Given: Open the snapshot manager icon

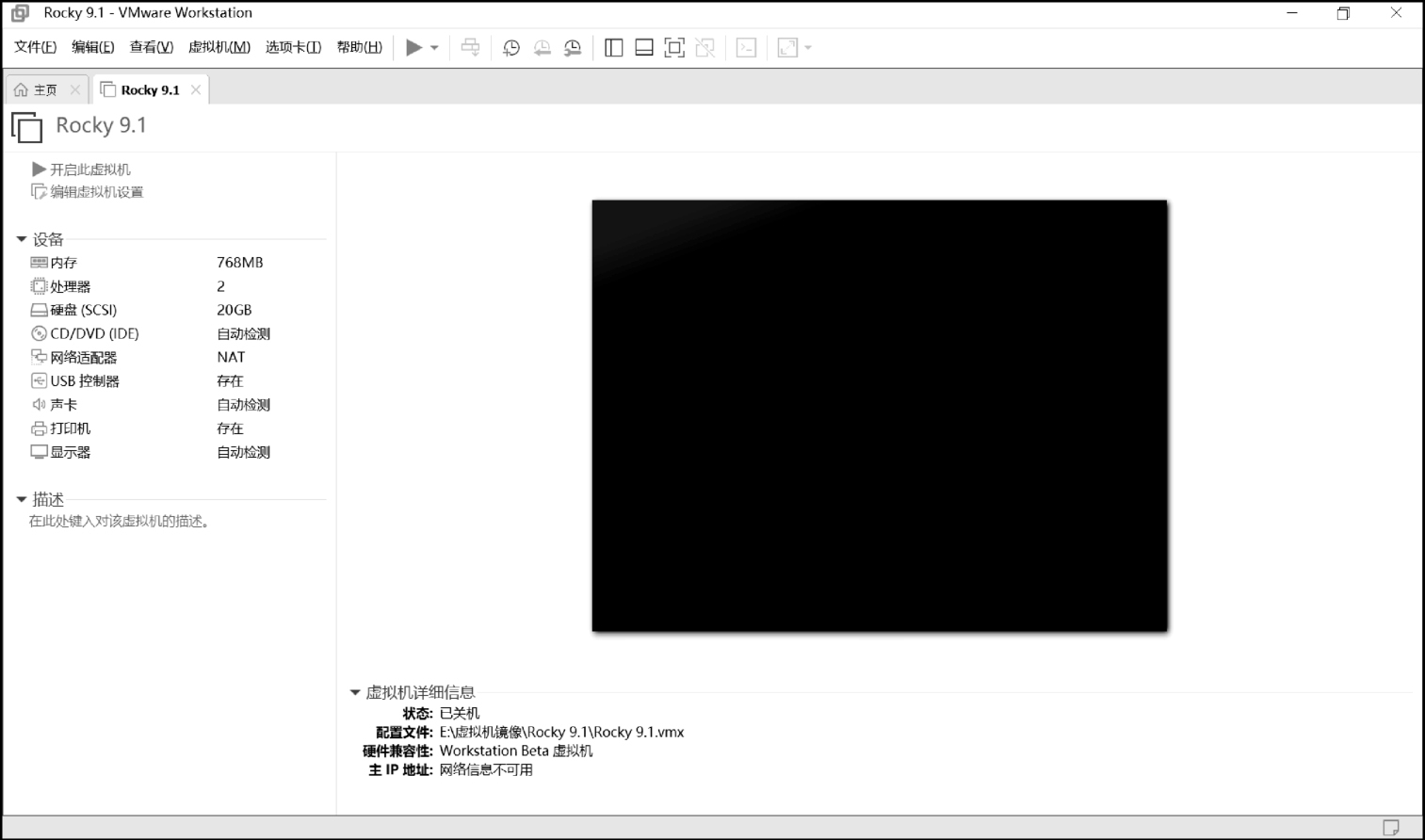Looking at the screenshot, I should point(573,48).
